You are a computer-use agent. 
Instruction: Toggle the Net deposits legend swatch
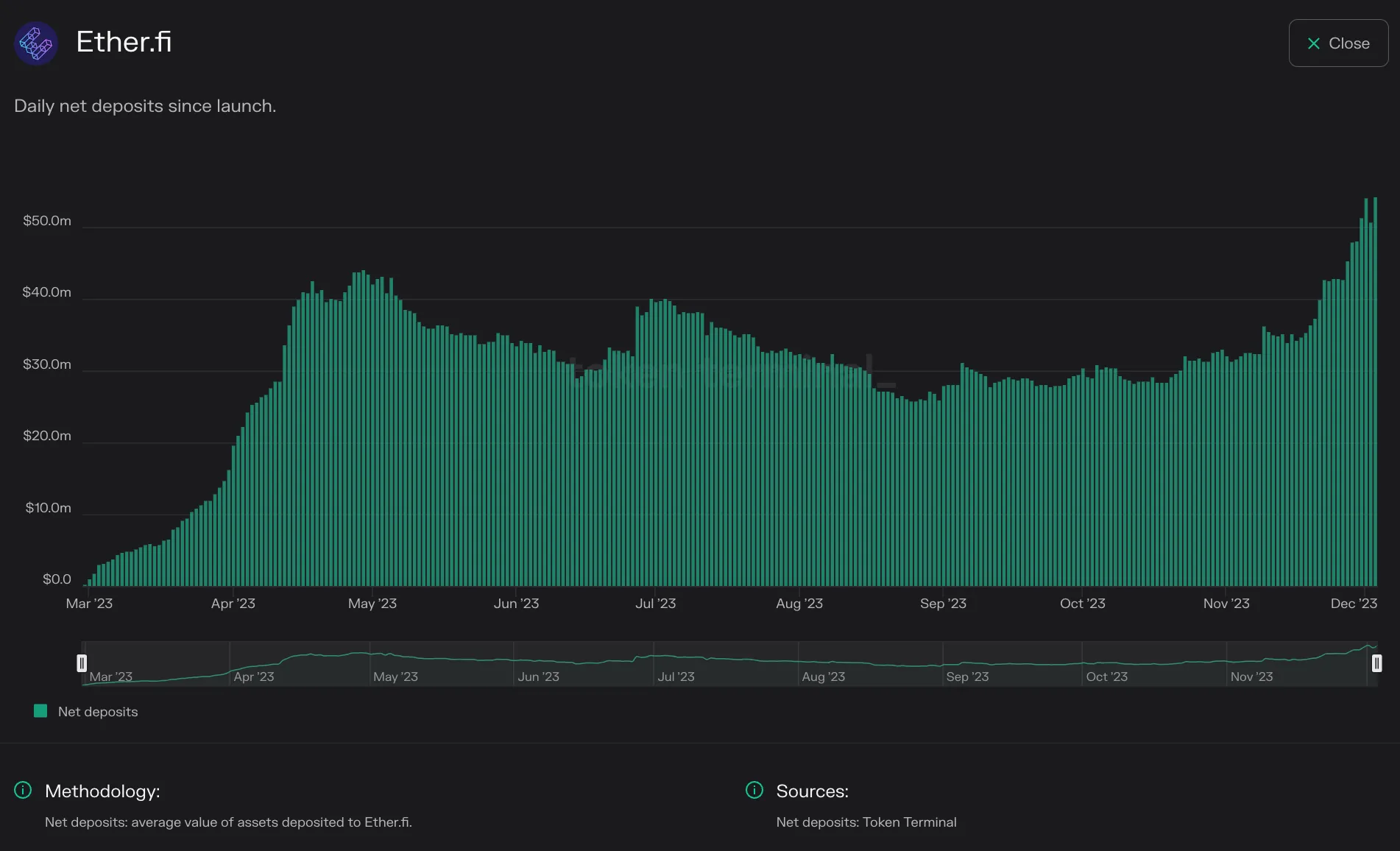coord(40,711)
